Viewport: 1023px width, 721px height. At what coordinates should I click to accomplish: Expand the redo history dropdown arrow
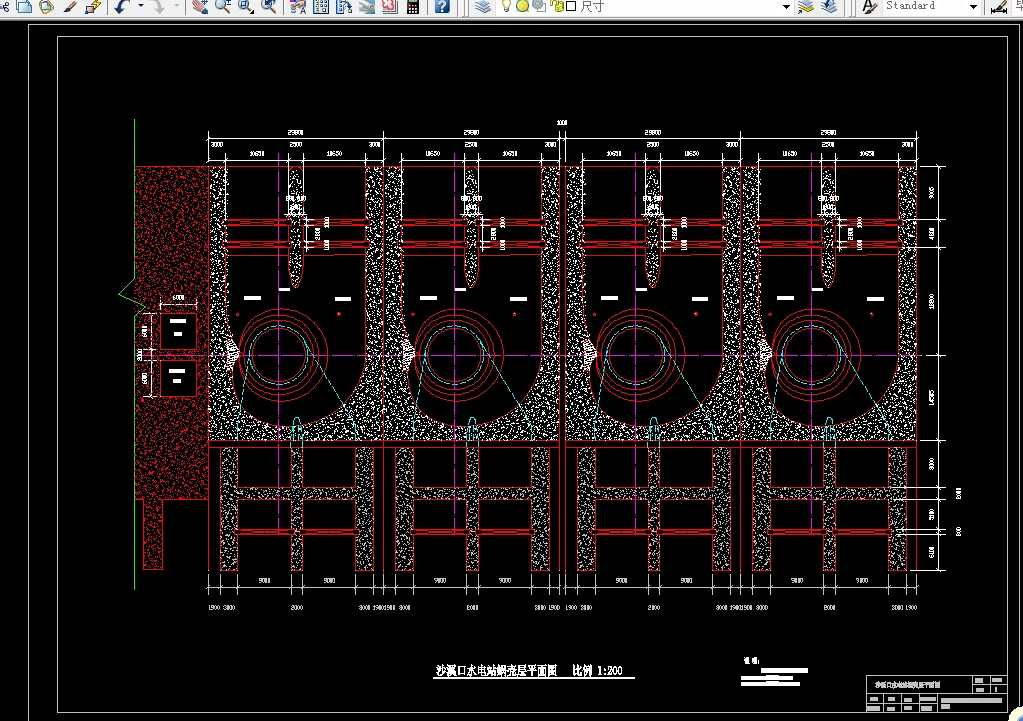click(177, 7)
